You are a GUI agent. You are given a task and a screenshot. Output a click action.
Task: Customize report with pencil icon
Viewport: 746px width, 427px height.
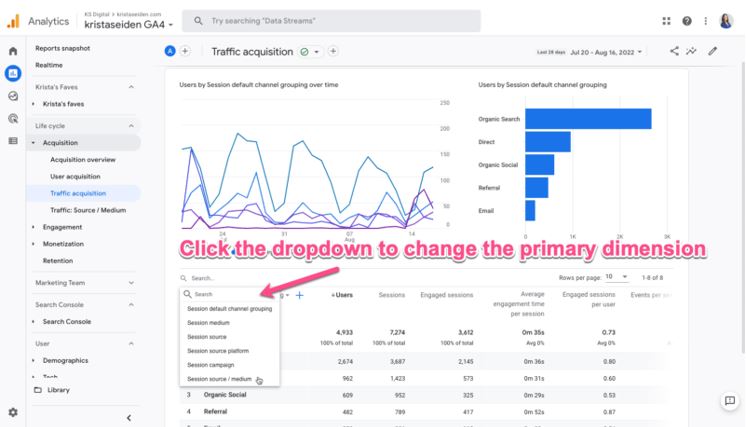pos(712,51)
